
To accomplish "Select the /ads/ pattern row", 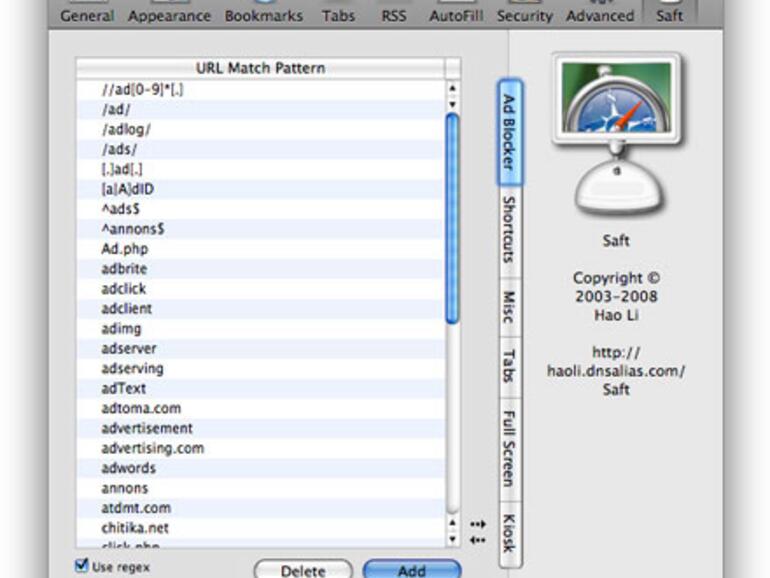I will 261,149.
